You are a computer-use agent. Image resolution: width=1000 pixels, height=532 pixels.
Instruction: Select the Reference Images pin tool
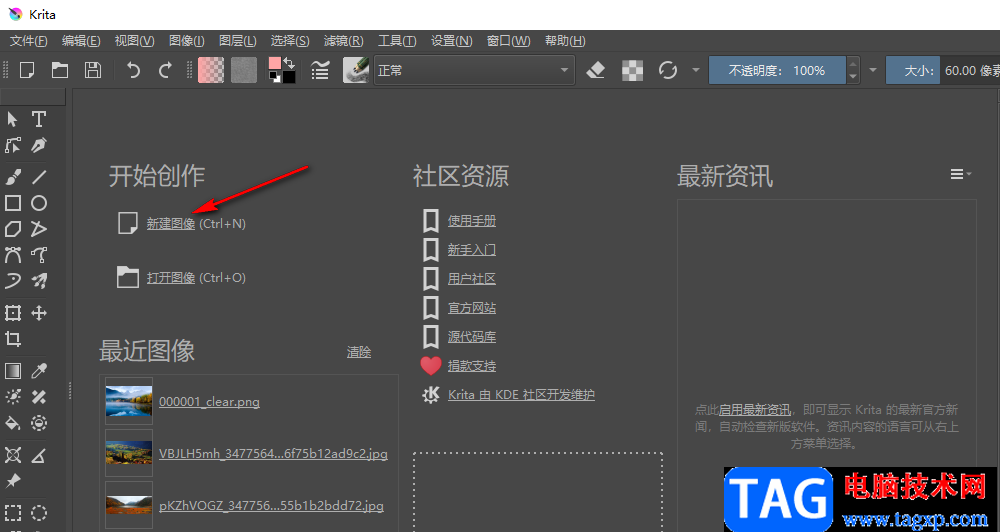coord(13,481)
